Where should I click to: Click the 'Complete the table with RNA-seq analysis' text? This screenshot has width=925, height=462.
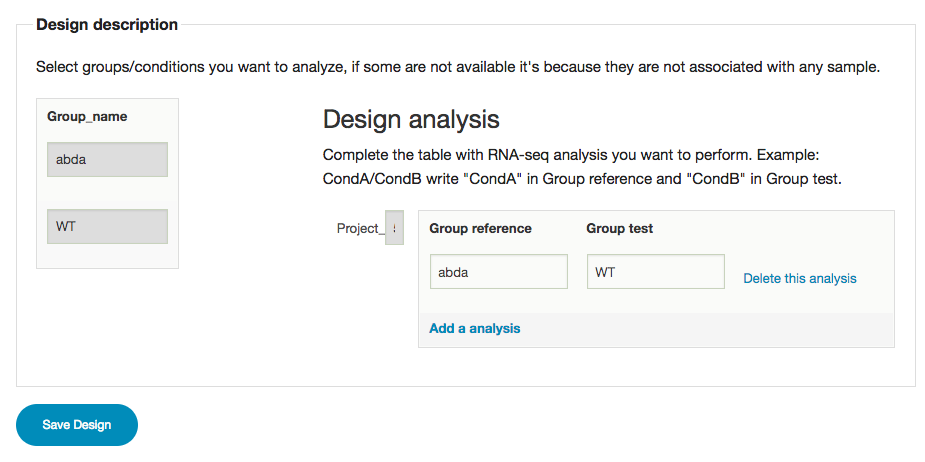pyautogui.click(x=582, y=168)
